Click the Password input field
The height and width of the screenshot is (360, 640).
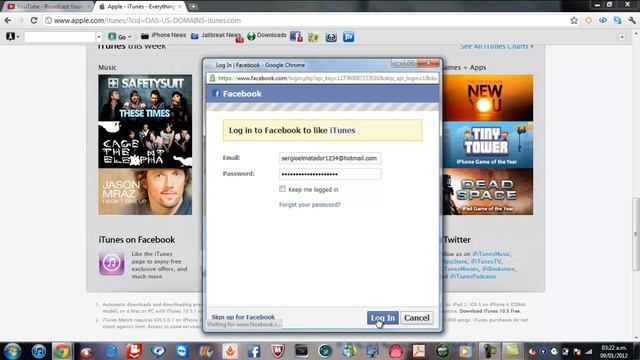click(x=330, y=174)
